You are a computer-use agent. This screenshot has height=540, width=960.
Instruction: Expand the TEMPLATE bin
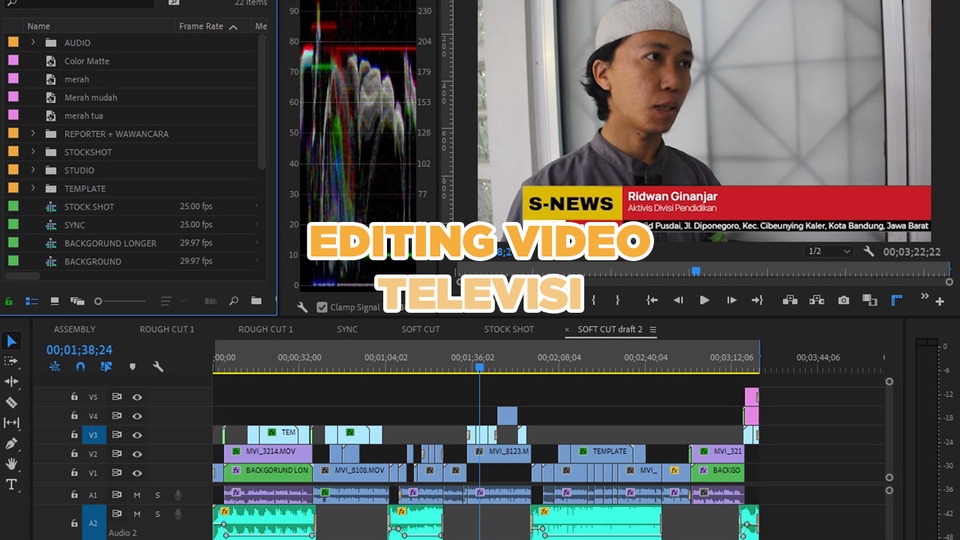33,188
